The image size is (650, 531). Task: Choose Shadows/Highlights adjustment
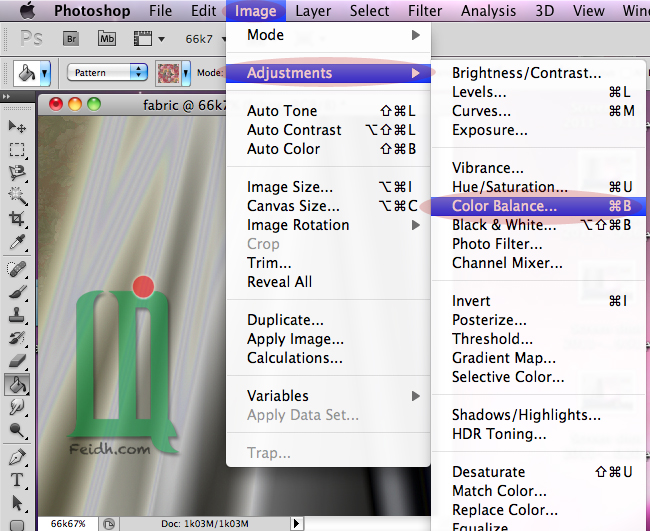point(538,415)
